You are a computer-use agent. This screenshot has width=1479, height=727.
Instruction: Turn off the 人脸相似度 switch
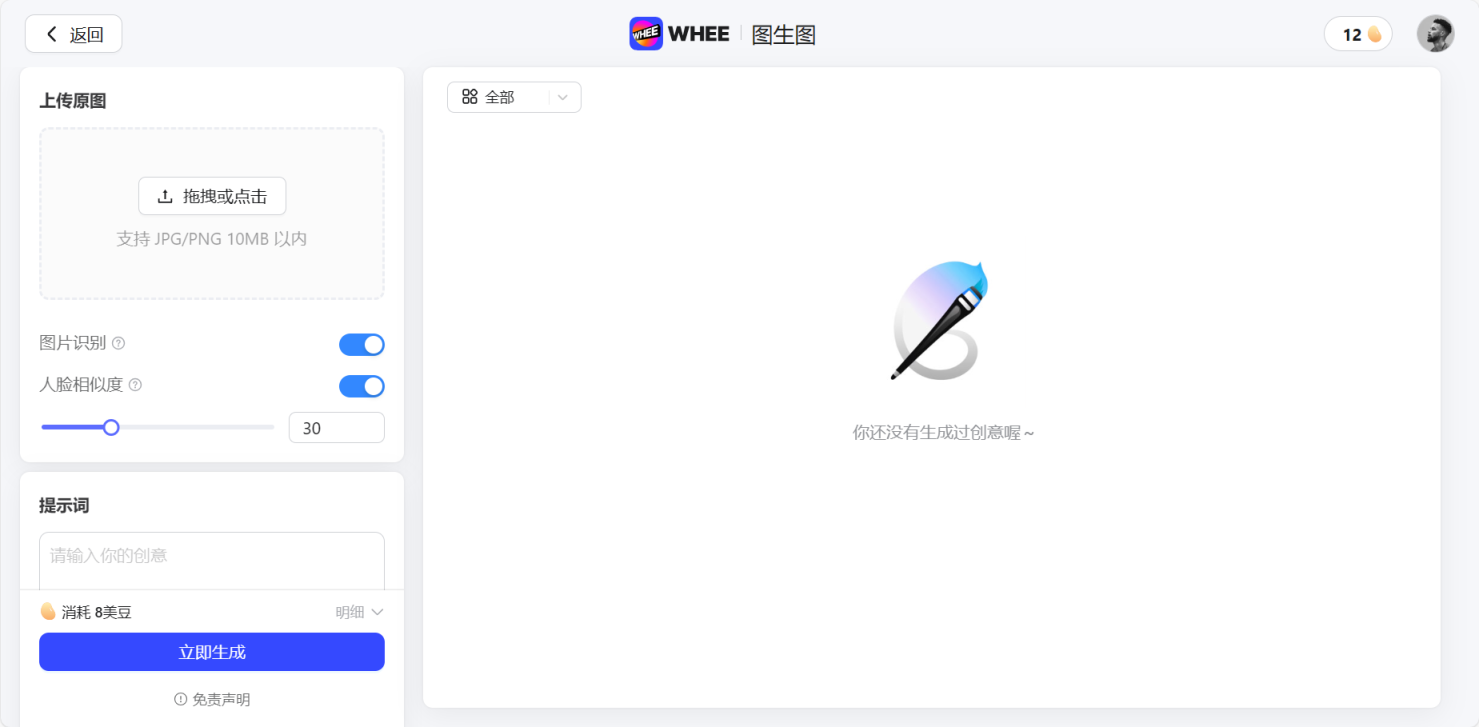pos(361,386)
